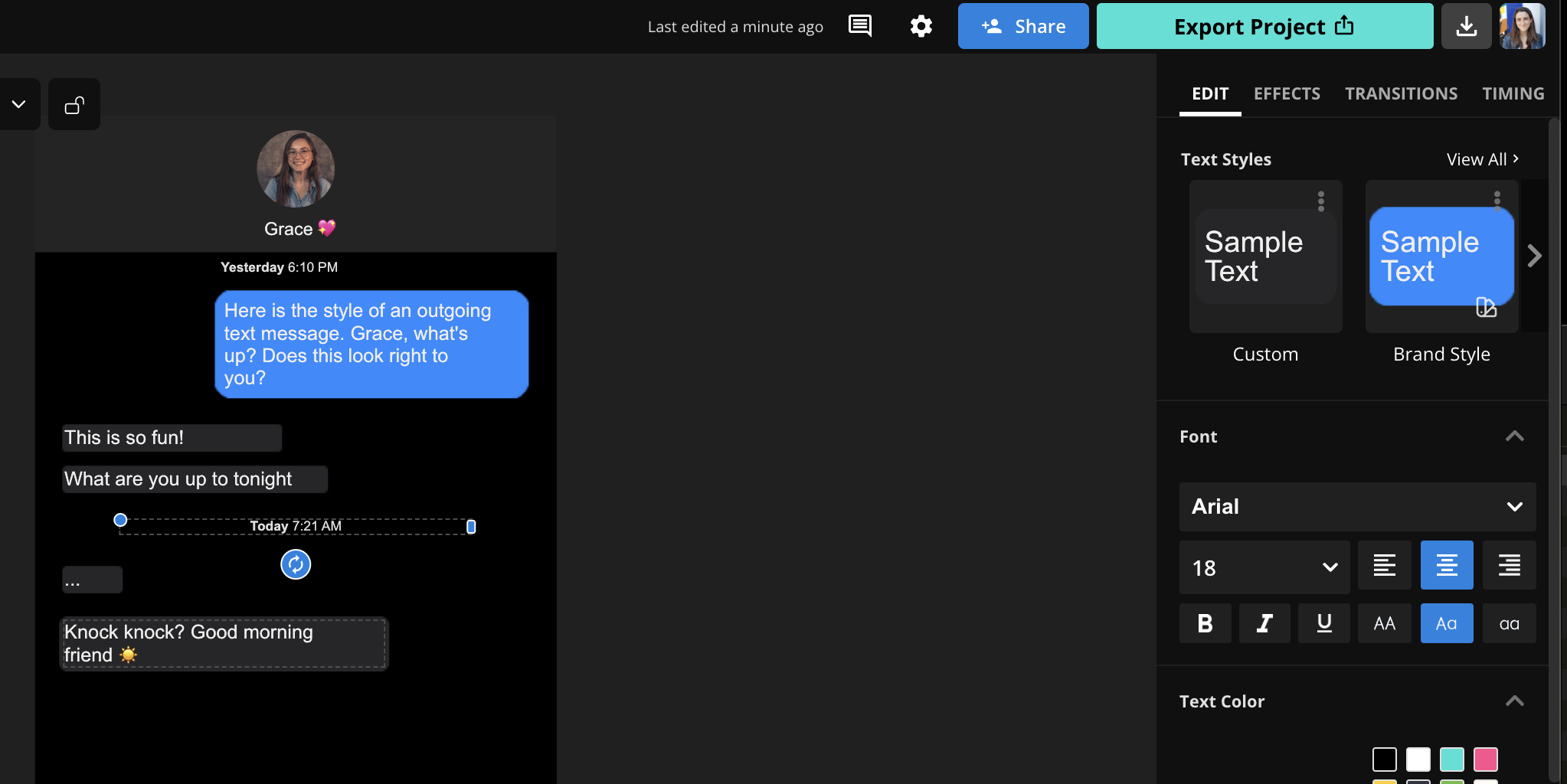This screenshot has height=784, width=1567.
Task: Click the 'Grace' contact name text
Action: [x=289, y=229]
